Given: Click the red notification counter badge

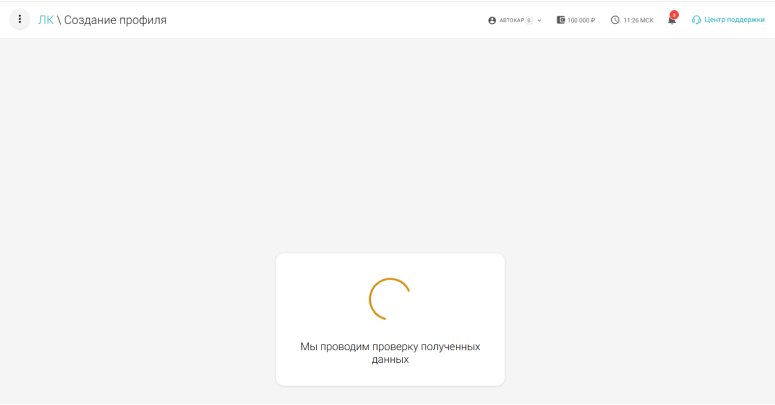Looking at the screenshot, I should [675, 14].
